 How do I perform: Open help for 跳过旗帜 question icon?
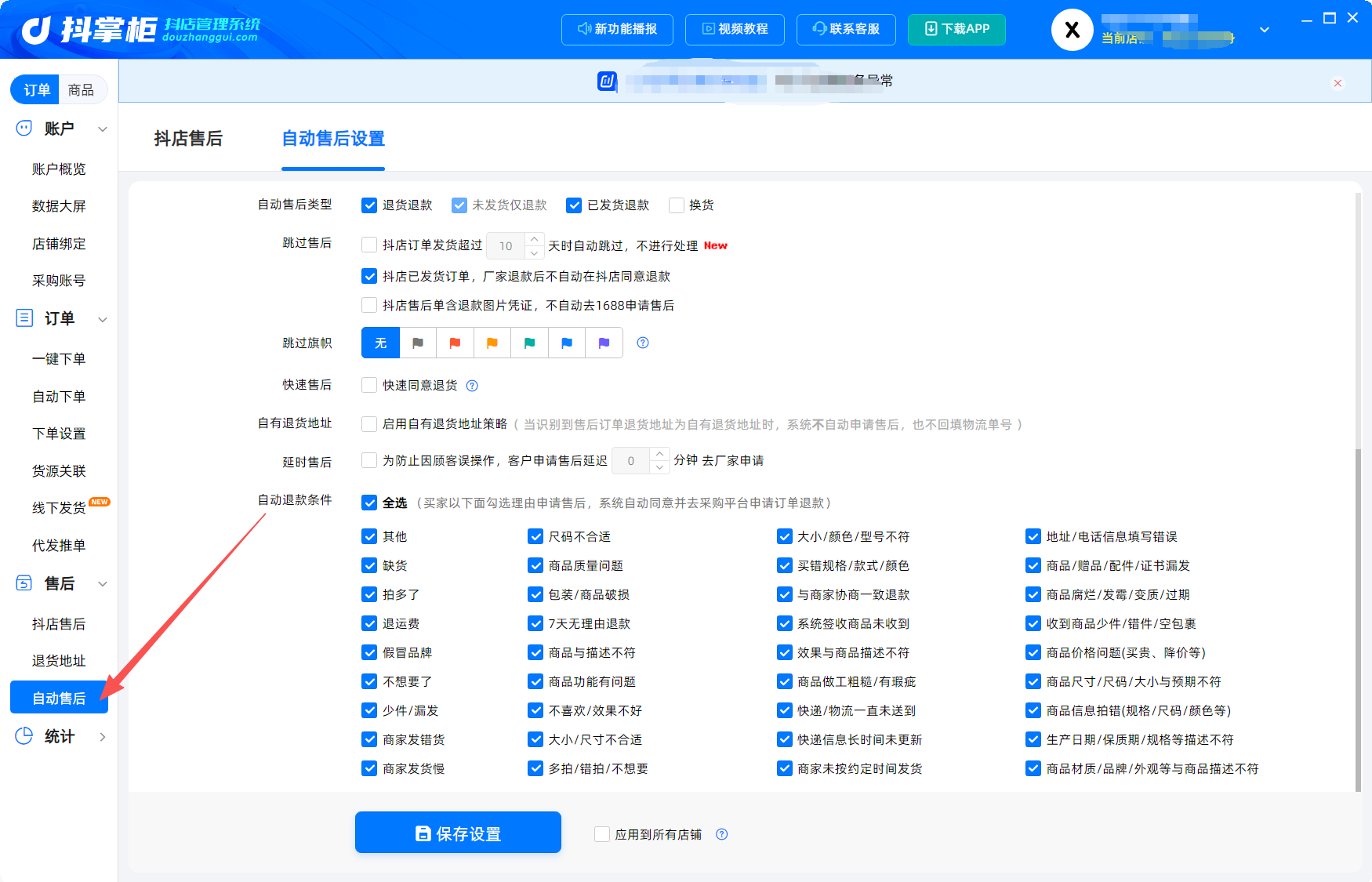643,343
